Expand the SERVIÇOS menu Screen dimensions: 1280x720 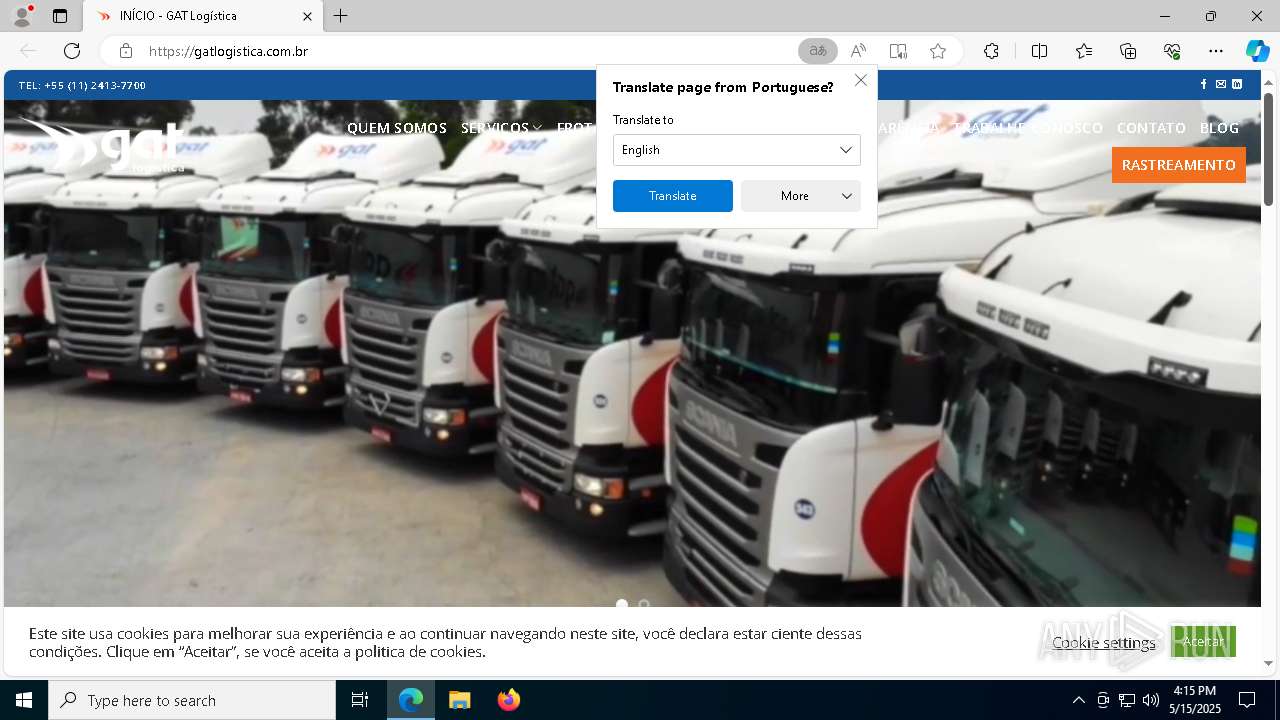click(x=501, y=128)
